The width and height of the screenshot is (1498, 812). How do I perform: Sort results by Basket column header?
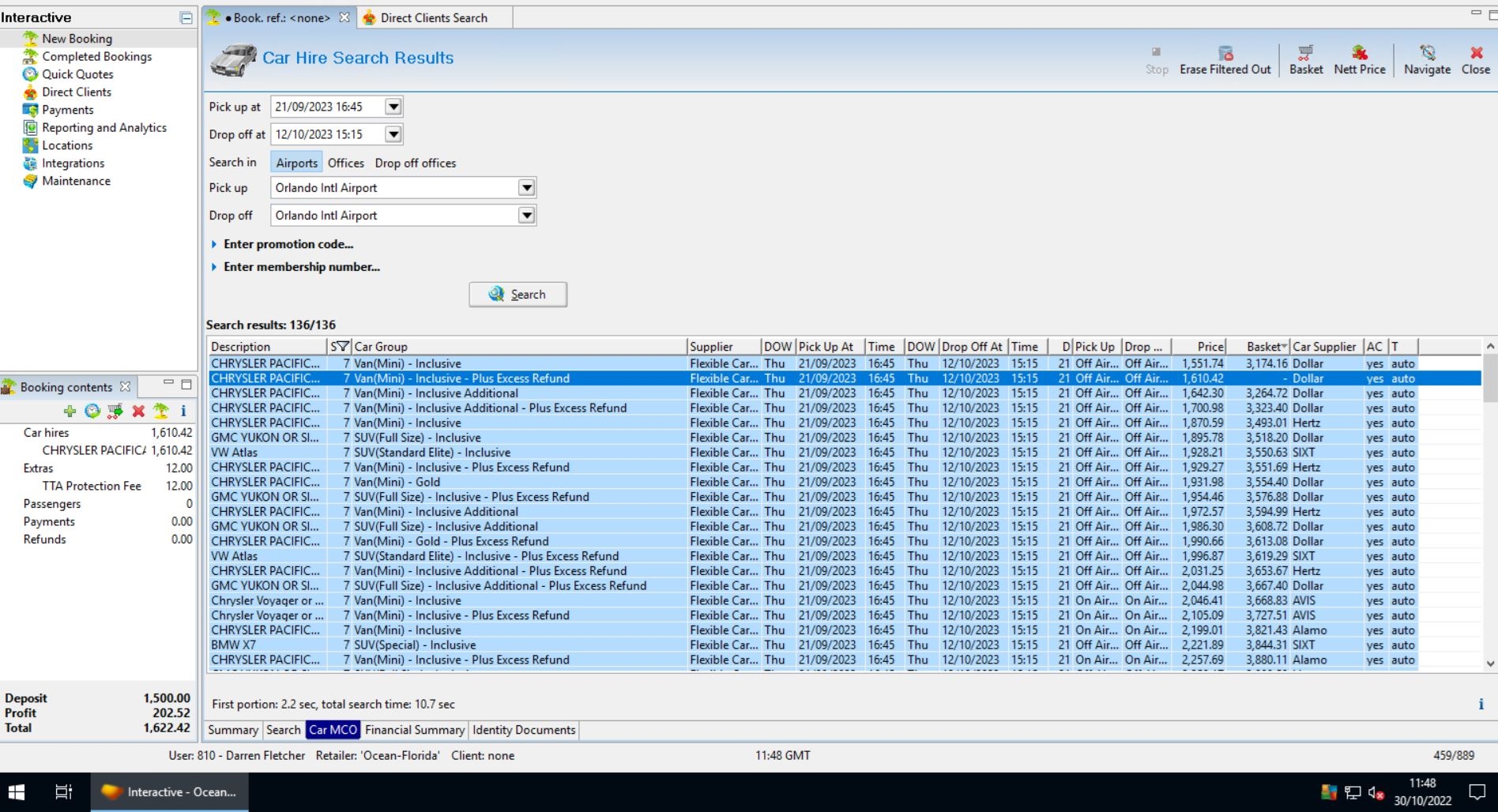point(1259,346)
